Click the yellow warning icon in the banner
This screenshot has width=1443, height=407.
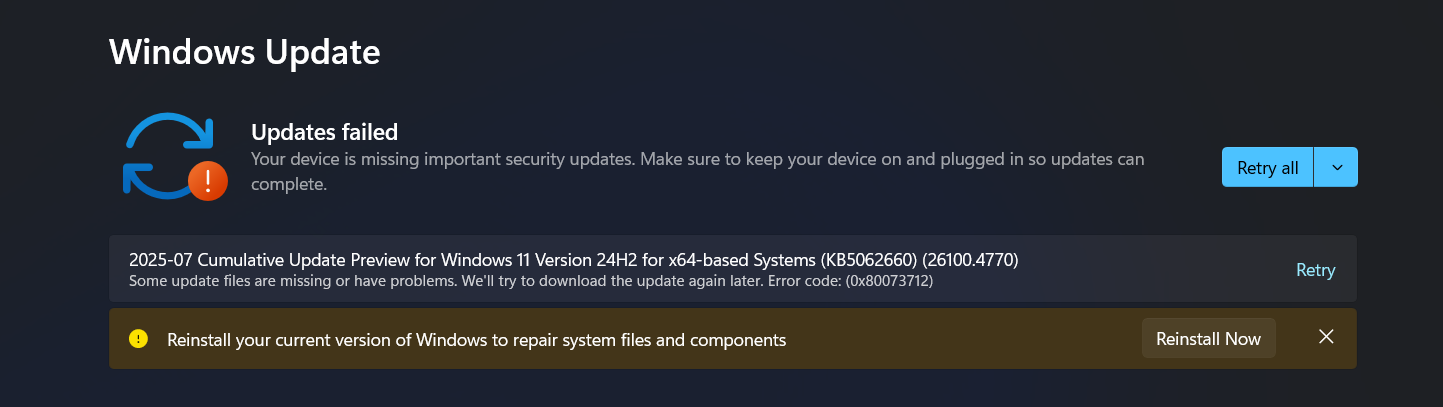tap(138, 339)
